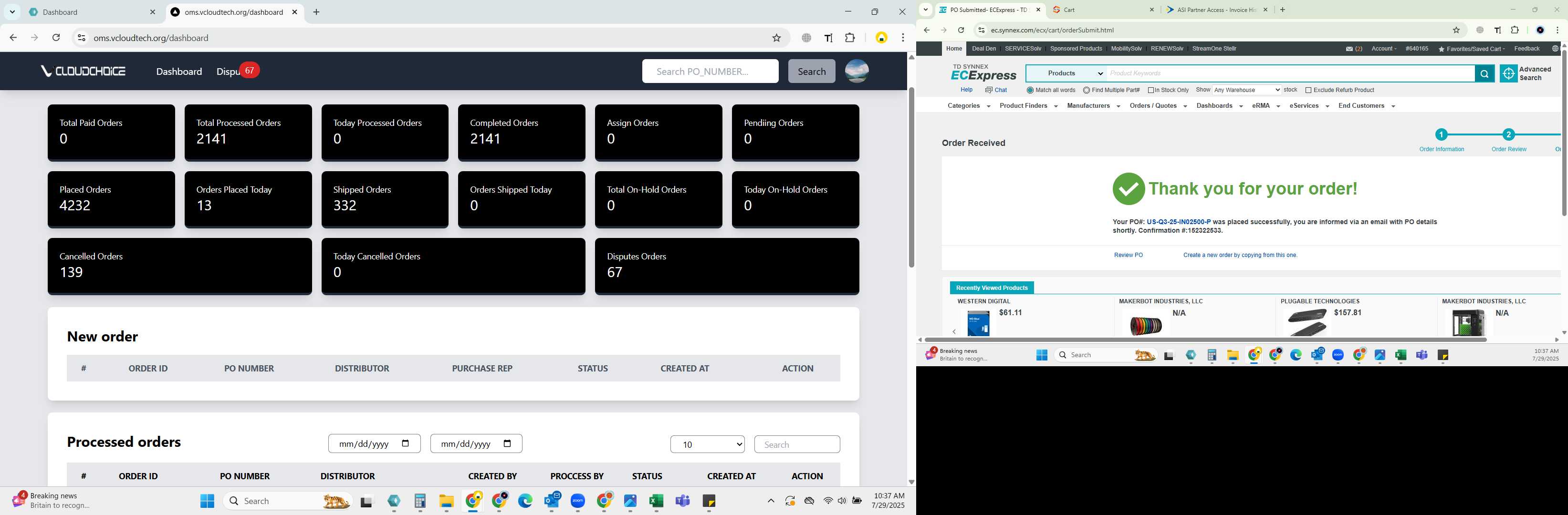The image size is (1568, 515).
Task: Open the profile avatar in the CloudChoice header
Action: pos(857,71)
